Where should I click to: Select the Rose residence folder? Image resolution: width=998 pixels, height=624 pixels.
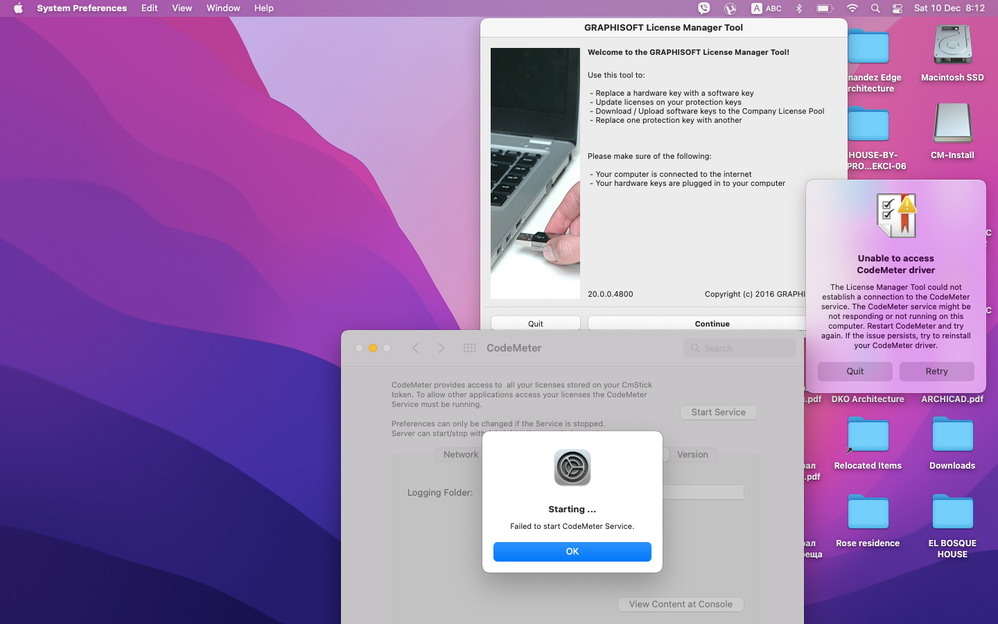pyautogui.click(x=868, y=513)
